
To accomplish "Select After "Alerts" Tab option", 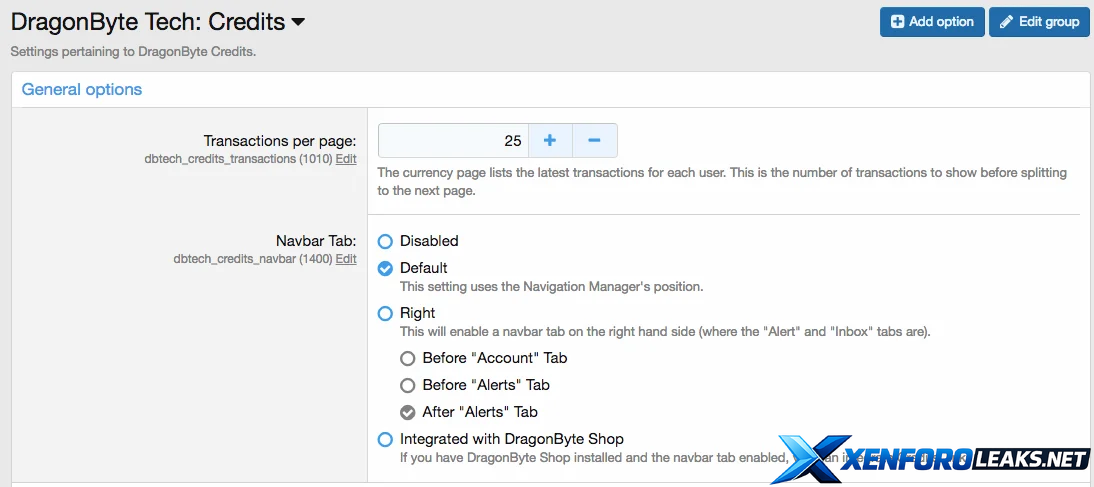I will [407, 412].
